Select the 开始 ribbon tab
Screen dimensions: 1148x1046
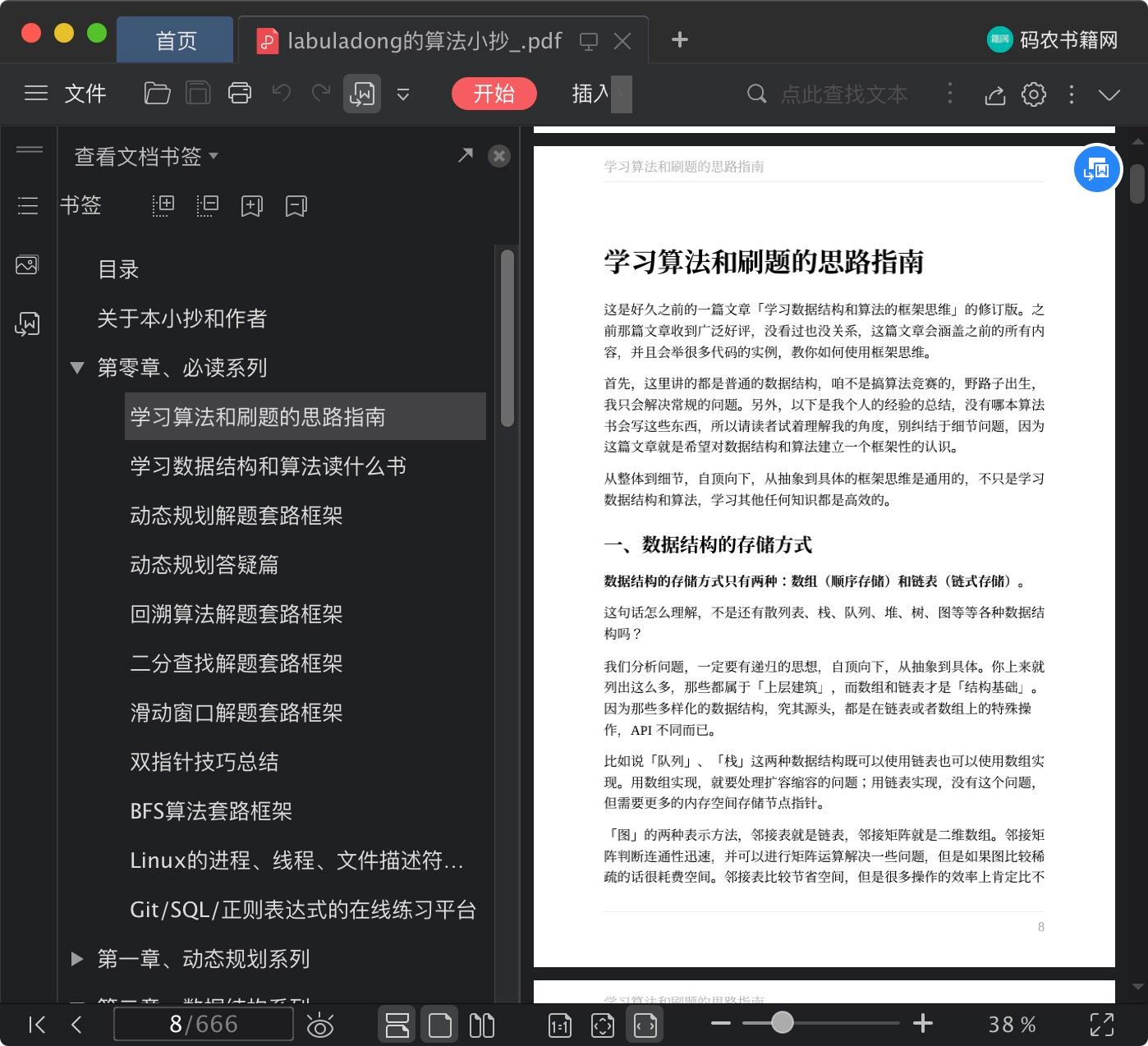click(494, 94)
